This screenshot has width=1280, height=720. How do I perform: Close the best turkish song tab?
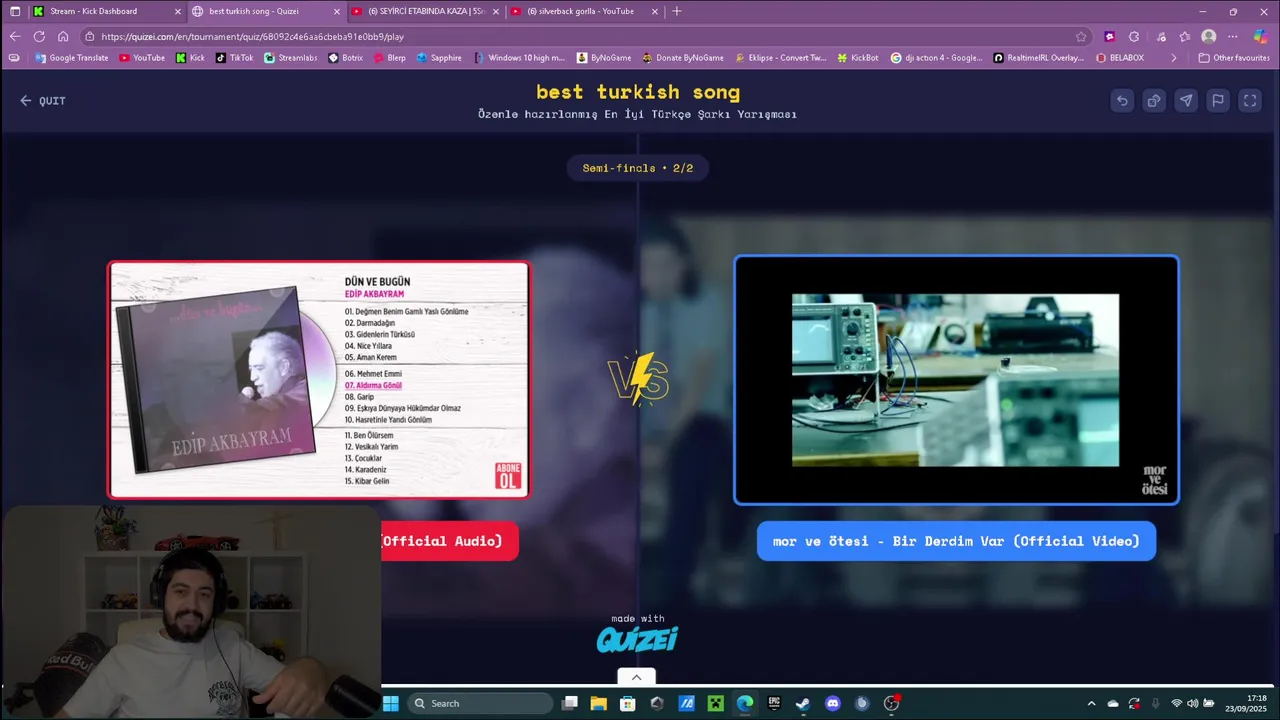click(x=336, y=11)
